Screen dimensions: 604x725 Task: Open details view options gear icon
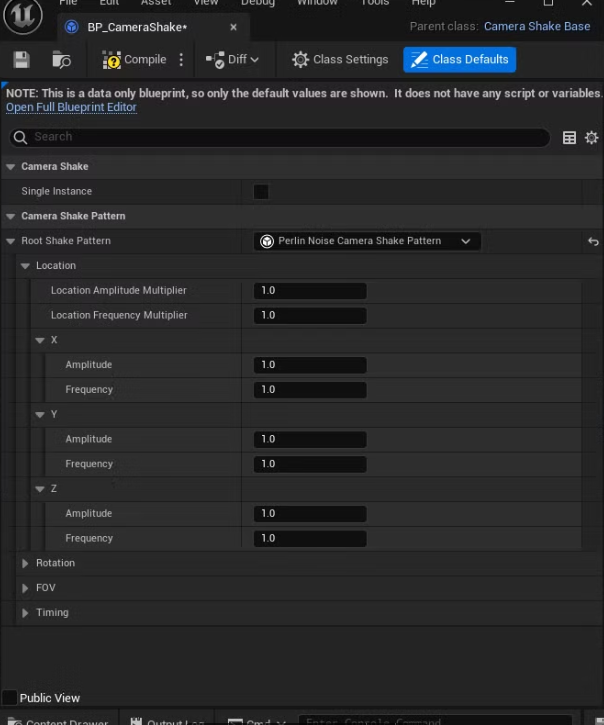[592, 137]
